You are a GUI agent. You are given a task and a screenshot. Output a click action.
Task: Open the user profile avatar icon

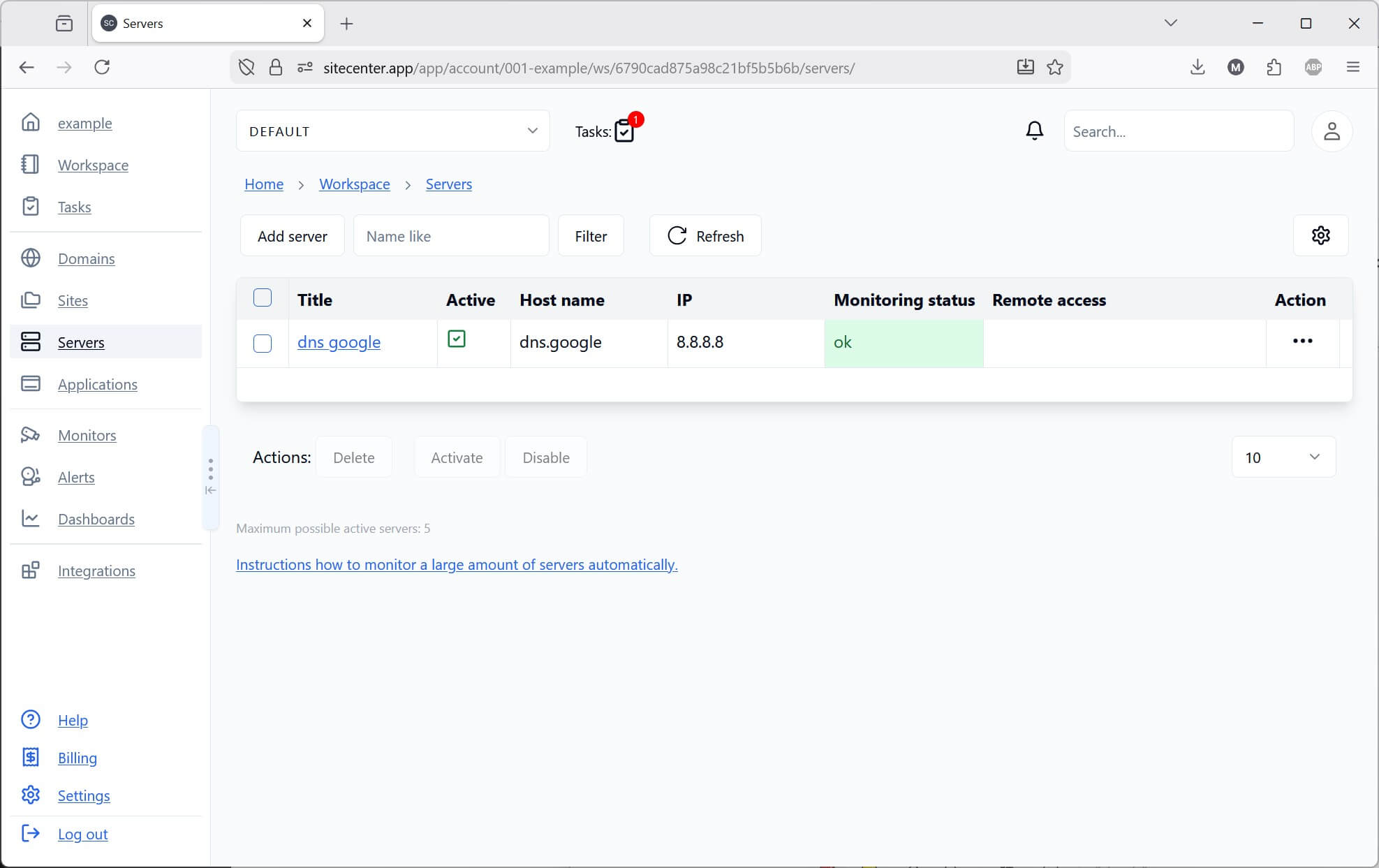[x=1332, y=131]
